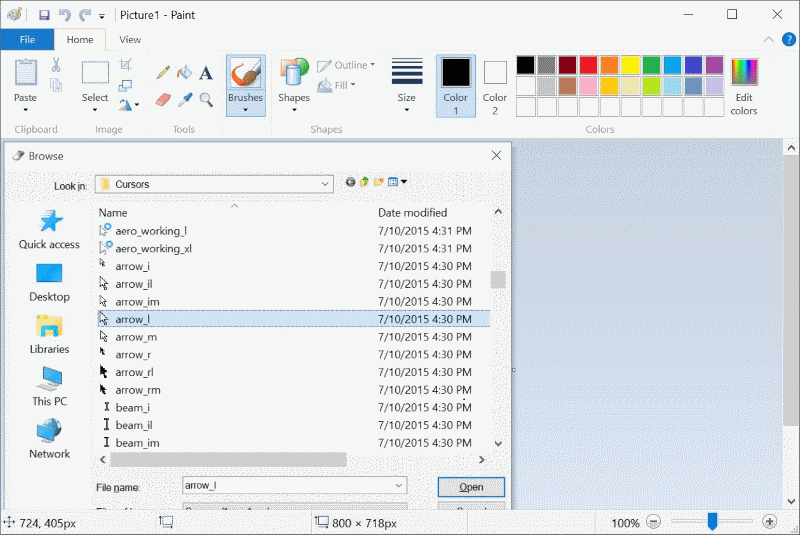Switch to the Home tab
This screenshot has width=800, height=535.
click(x=80, y=39)
